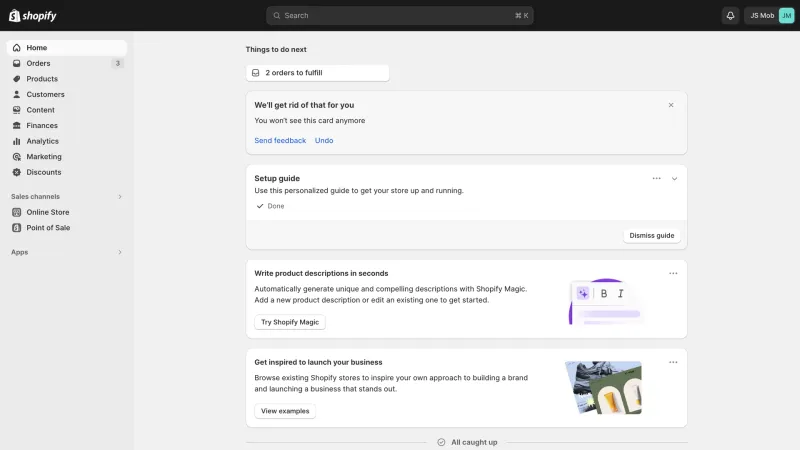Click the Point of Sale icon
Screen dimensions: 800x450
tap(17, 228)
